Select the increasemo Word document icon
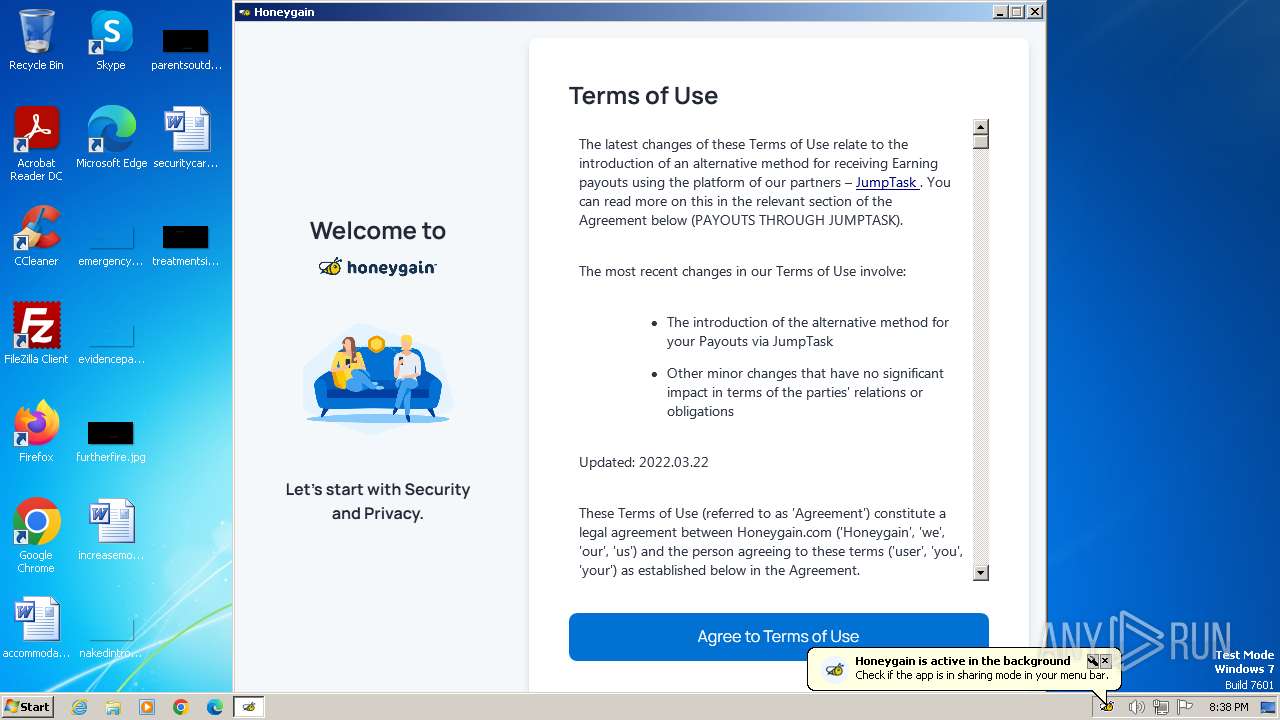Screen dimensions: 1280x720 pyautogui.click(x=111, y=530)
